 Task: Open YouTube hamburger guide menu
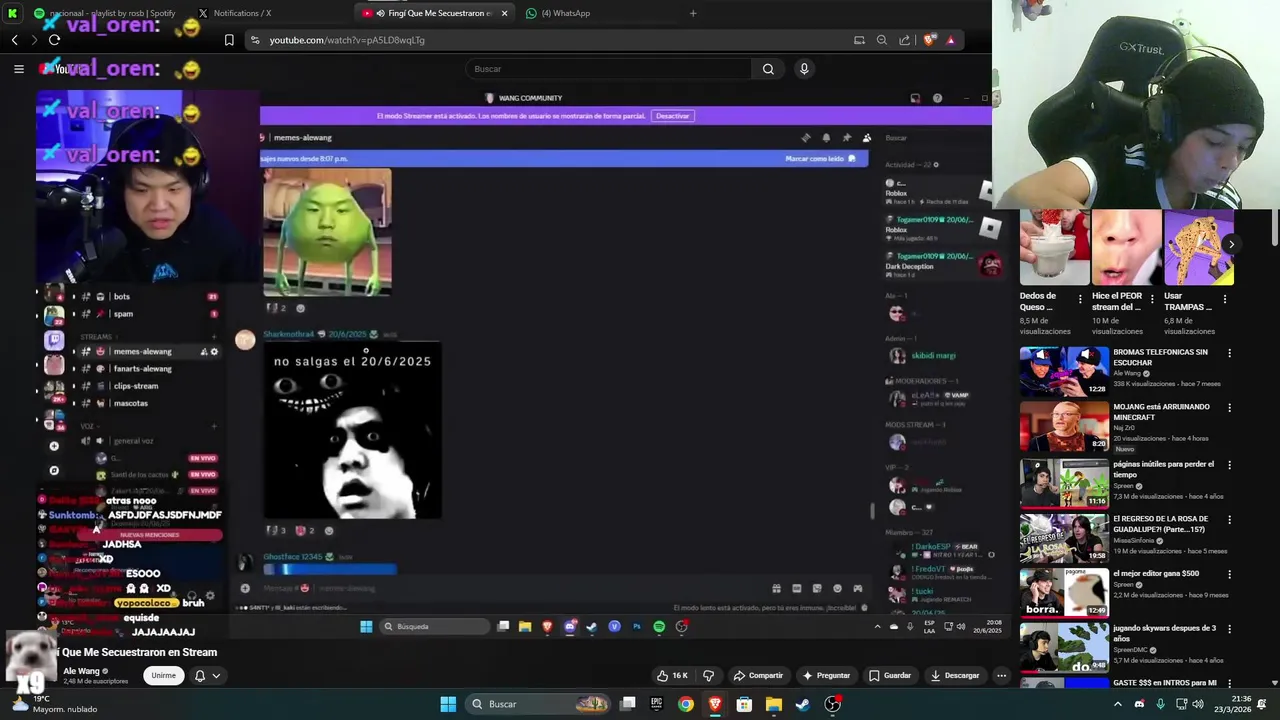point(18,69)
